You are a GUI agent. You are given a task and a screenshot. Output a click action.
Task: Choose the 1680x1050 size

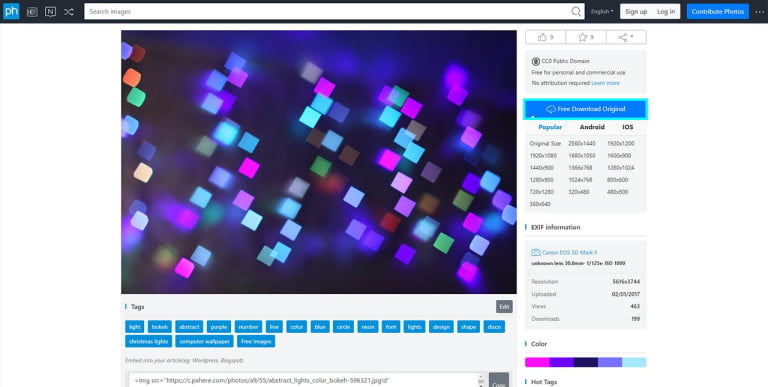pos(582,156)
